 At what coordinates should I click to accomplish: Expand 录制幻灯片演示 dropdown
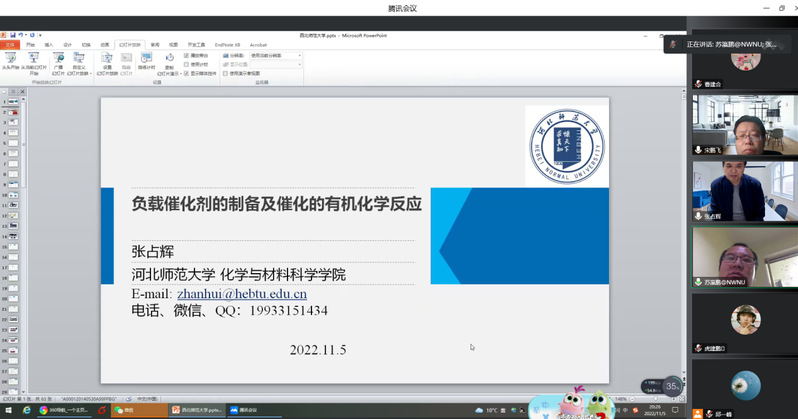169,70
